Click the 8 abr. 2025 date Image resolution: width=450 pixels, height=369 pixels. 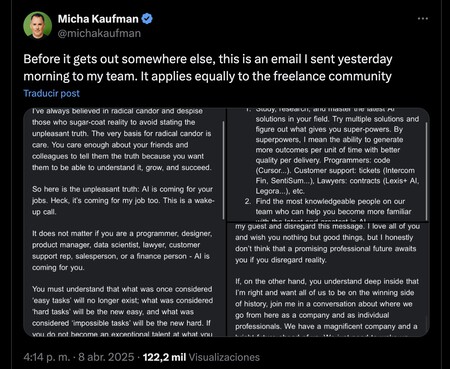pos(106,357)
